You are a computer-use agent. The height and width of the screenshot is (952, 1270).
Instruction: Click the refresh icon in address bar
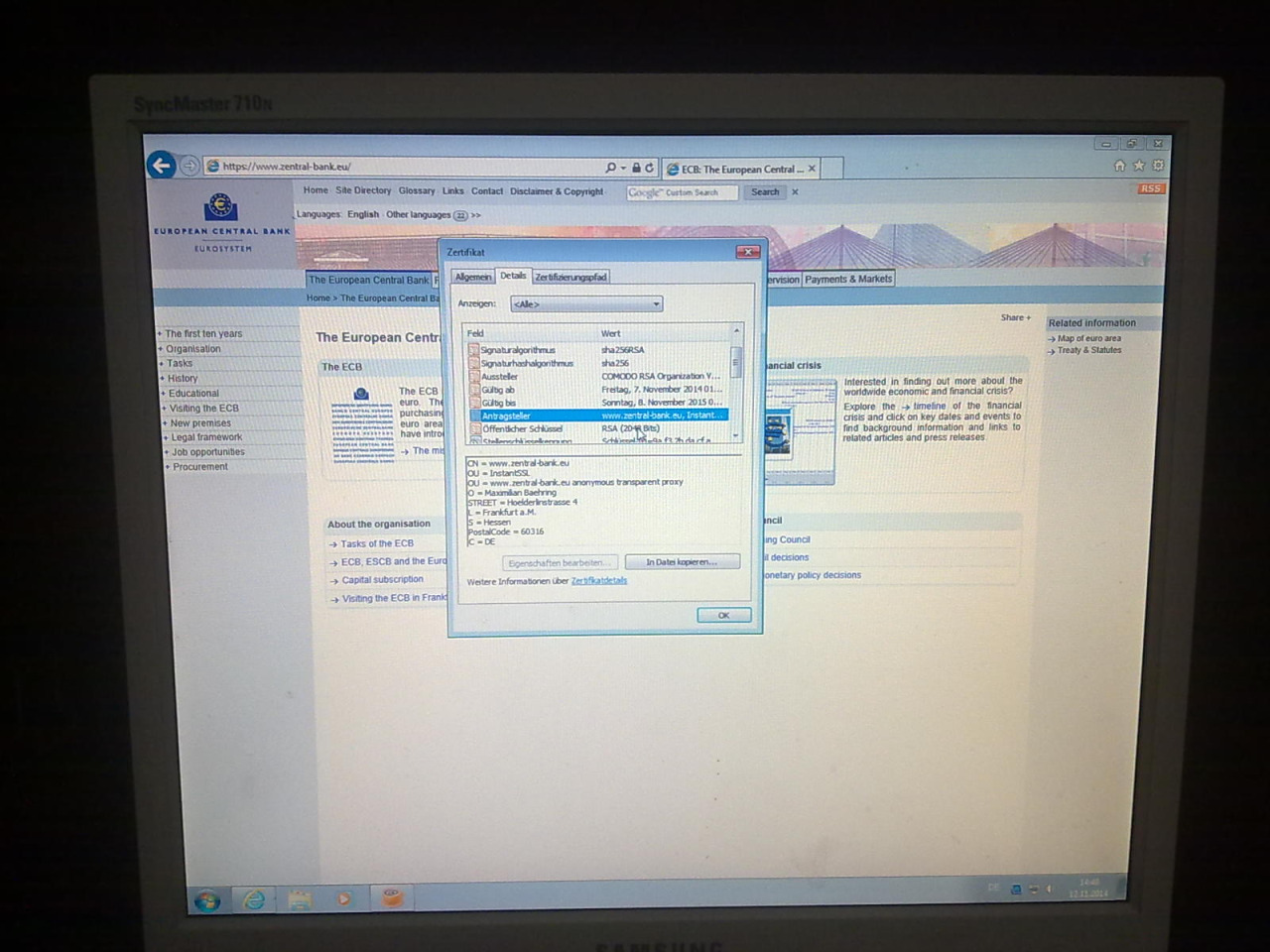pos(649,168)
